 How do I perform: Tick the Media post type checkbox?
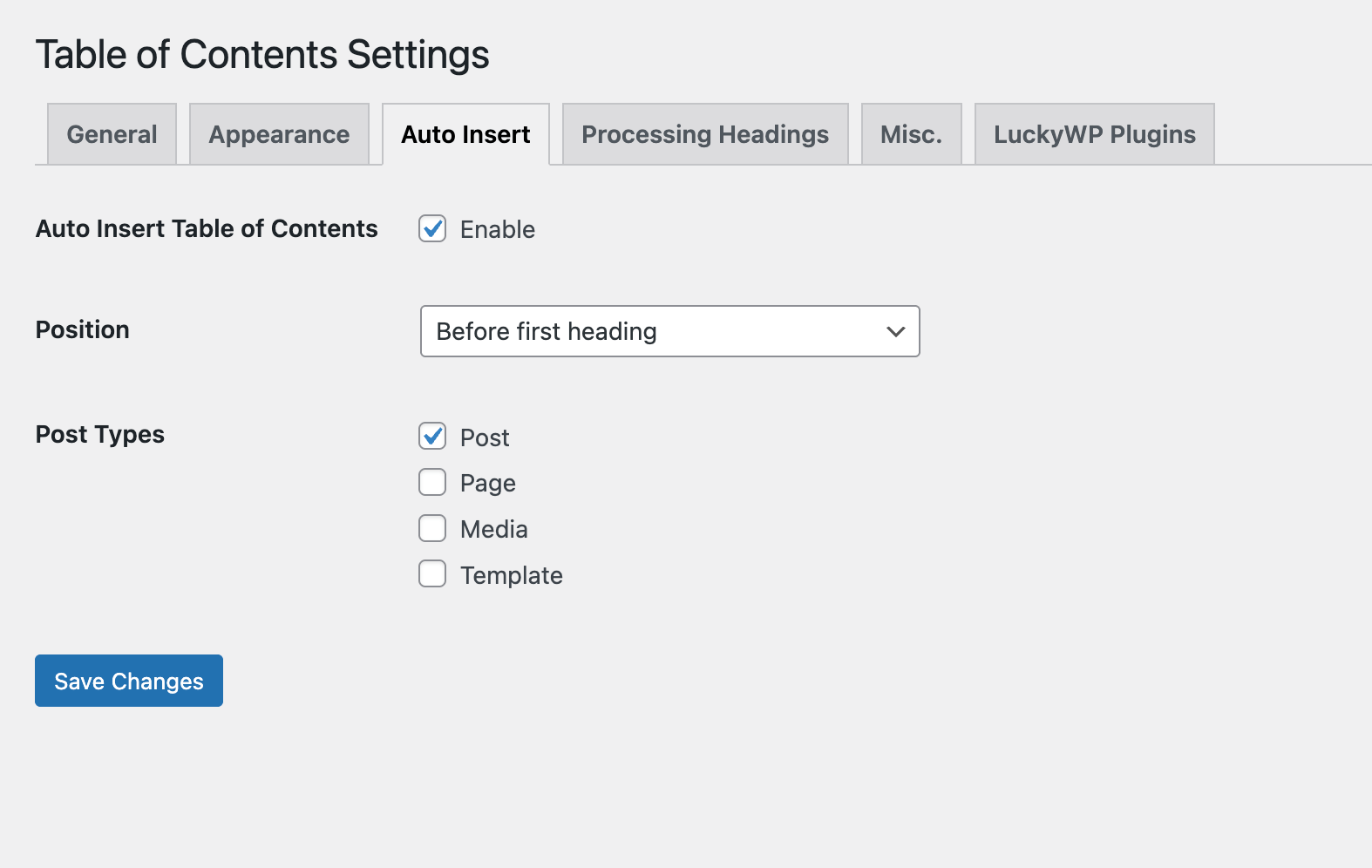[432, 529]
